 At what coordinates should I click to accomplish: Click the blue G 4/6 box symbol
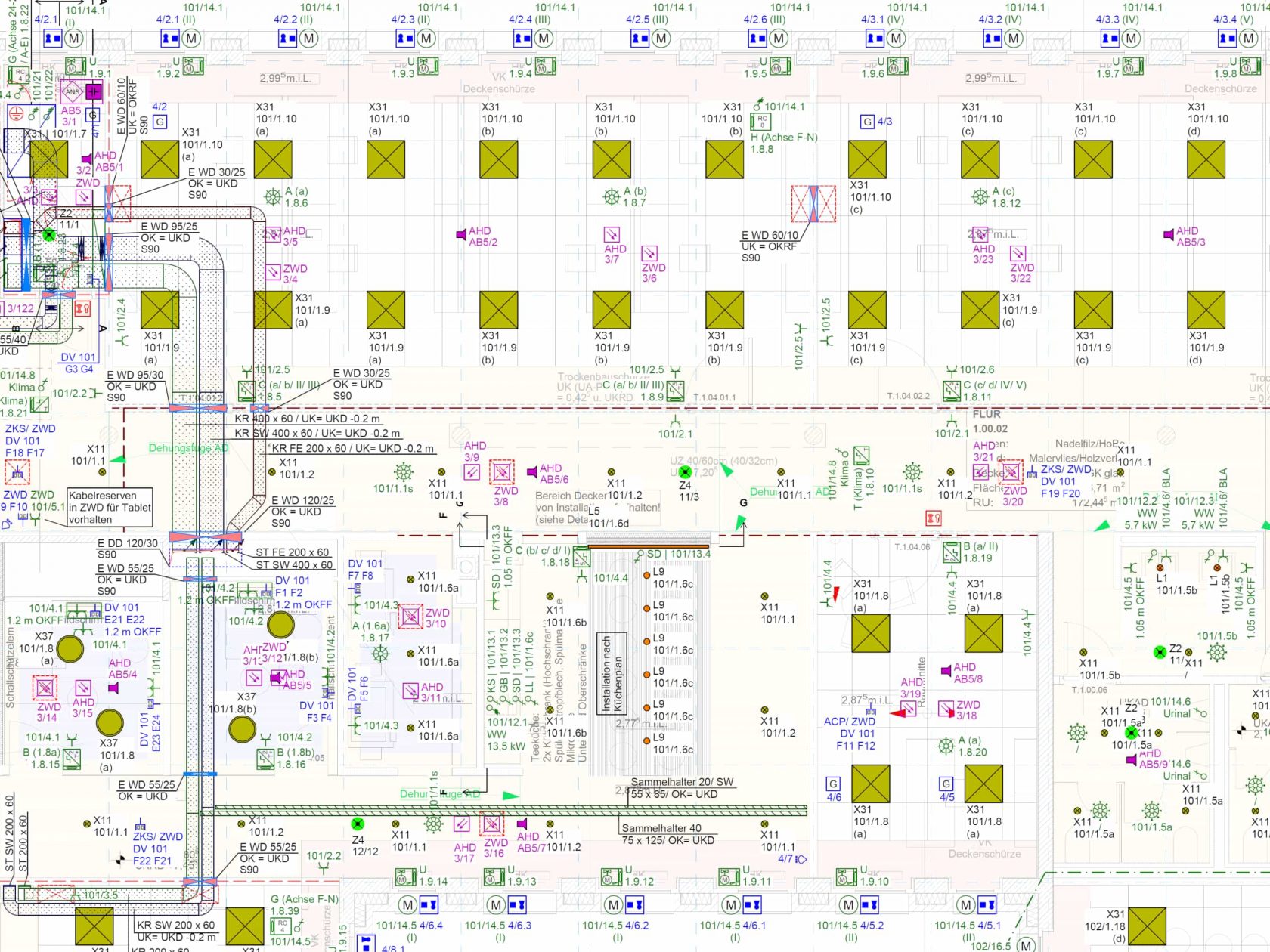833,784
